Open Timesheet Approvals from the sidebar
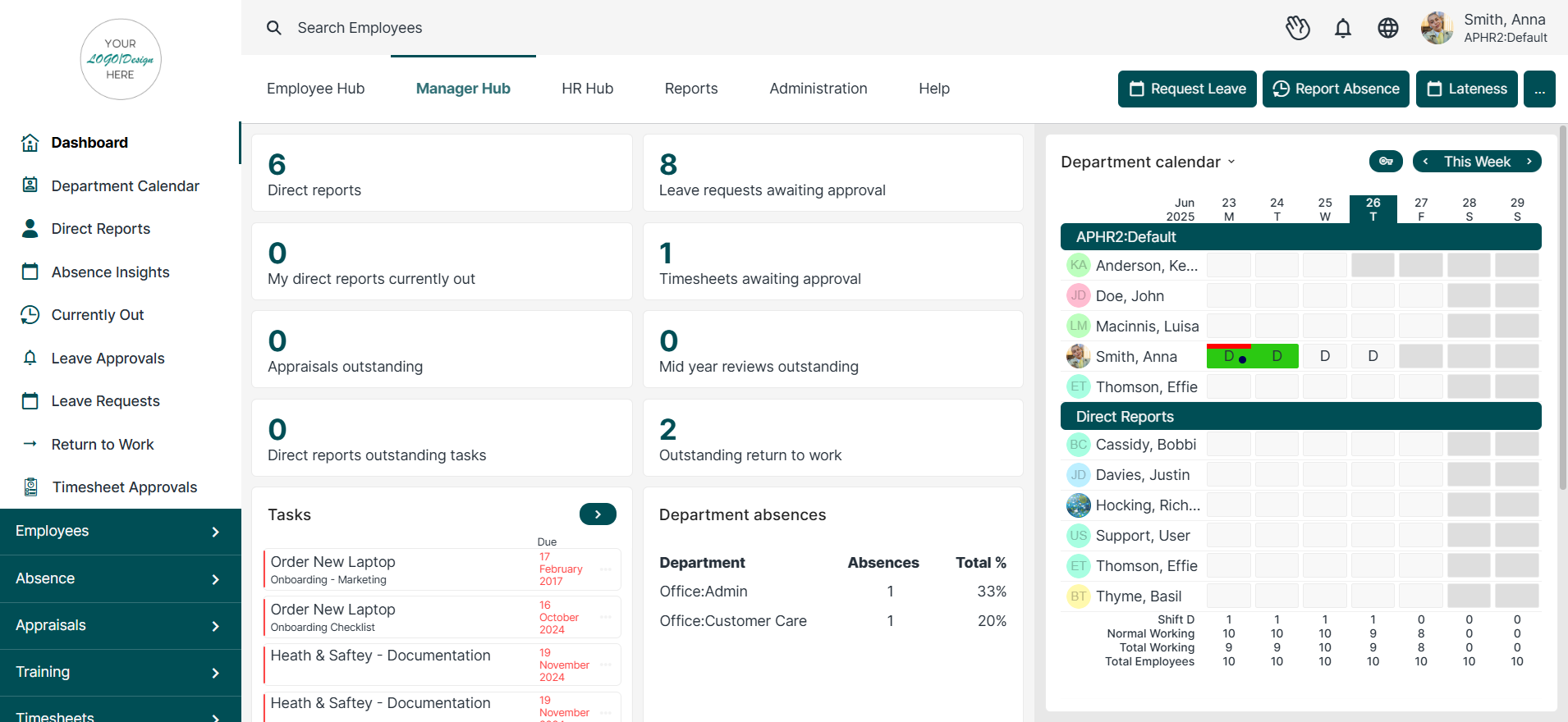 click(x=124, y=487)
